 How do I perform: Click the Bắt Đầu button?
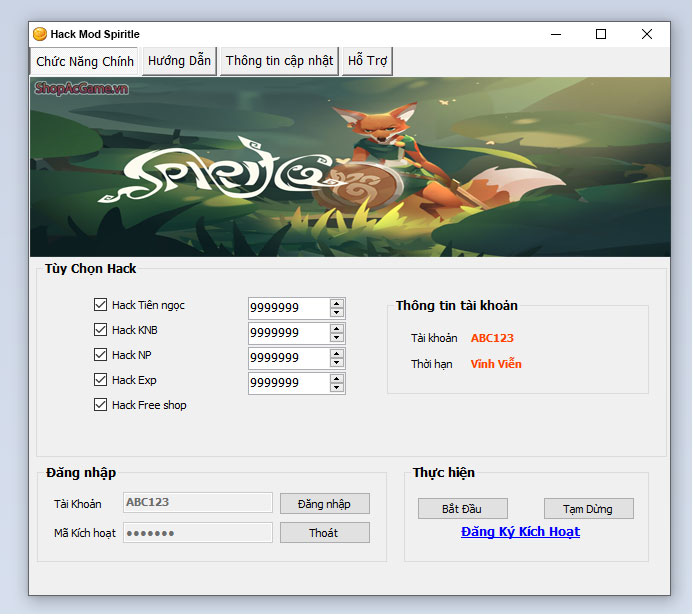[463, 509]
